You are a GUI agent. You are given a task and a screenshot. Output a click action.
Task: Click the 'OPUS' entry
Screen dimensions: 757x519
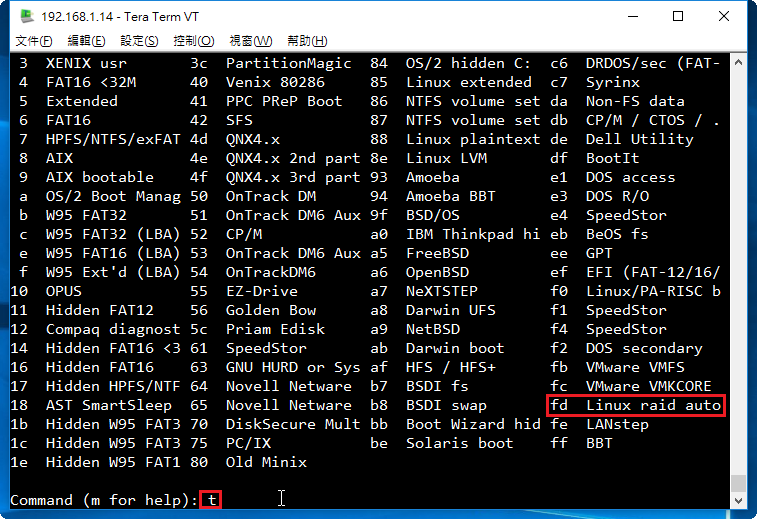pyautogui.click(x=64, y=291)
